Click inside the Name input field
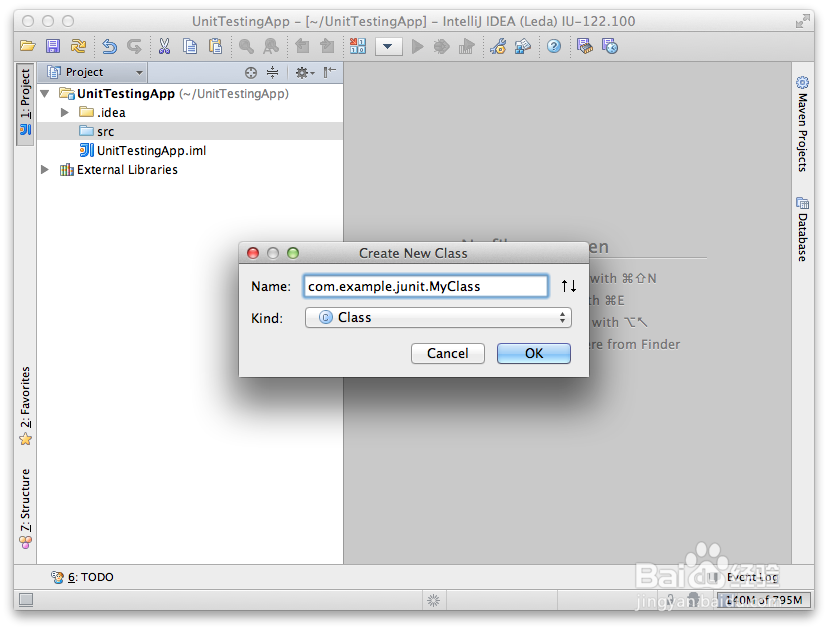This screenshot has height=630, width=828. pyautogui.click(x=425, y=285)
